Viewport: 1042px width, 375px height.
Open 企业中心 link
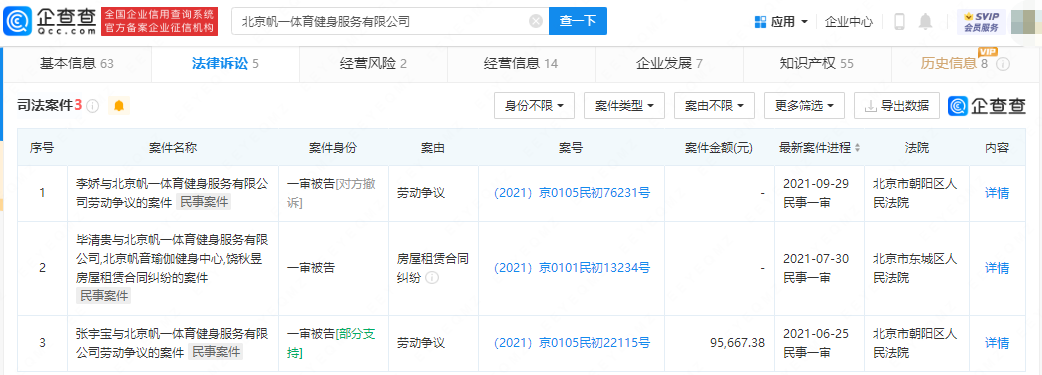(849, 21)
